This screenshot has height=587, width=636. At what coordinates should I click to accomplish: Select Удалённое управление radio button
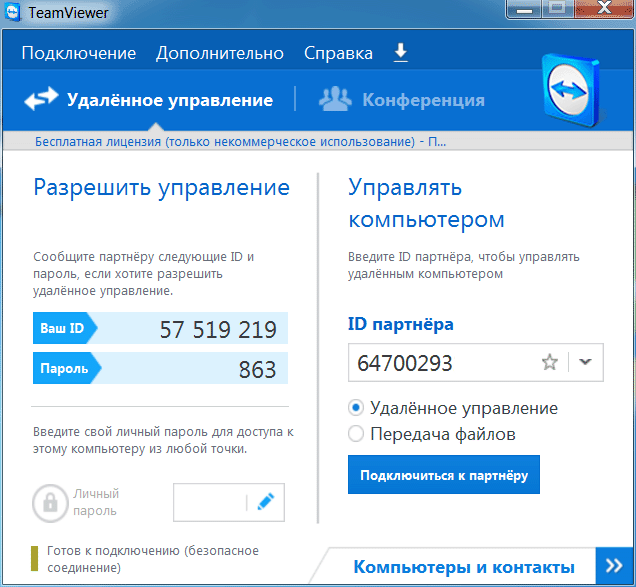coord(356,408)
